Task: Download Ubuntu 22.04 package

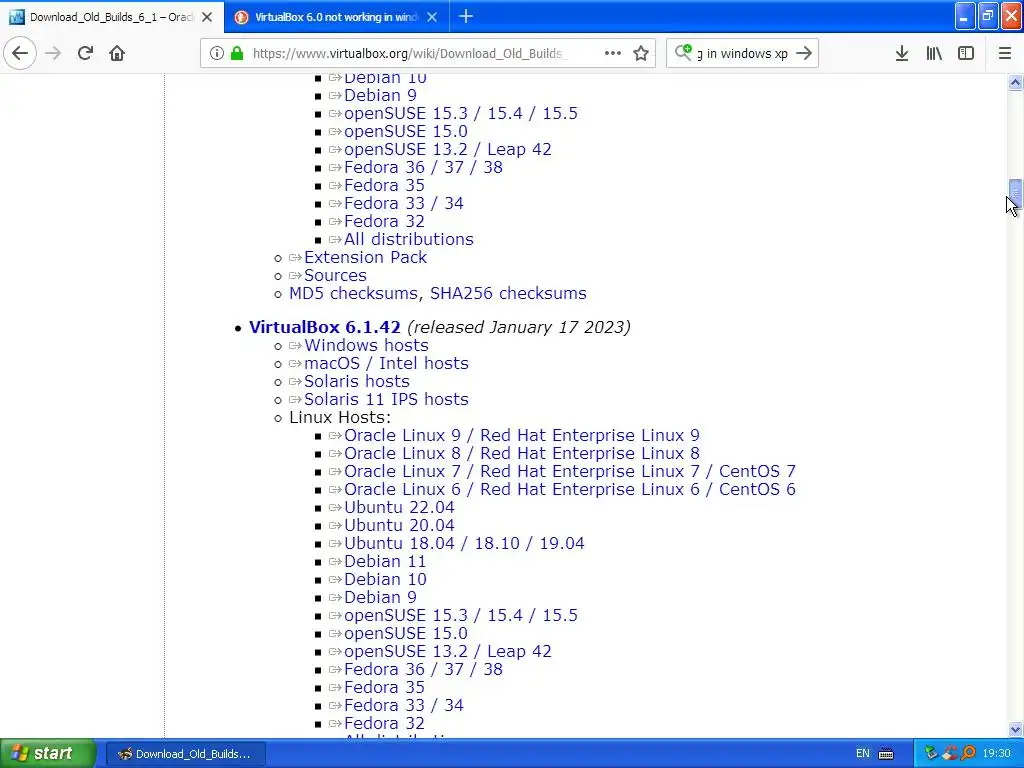Action: pyautogui.click(x=399, y=507)
